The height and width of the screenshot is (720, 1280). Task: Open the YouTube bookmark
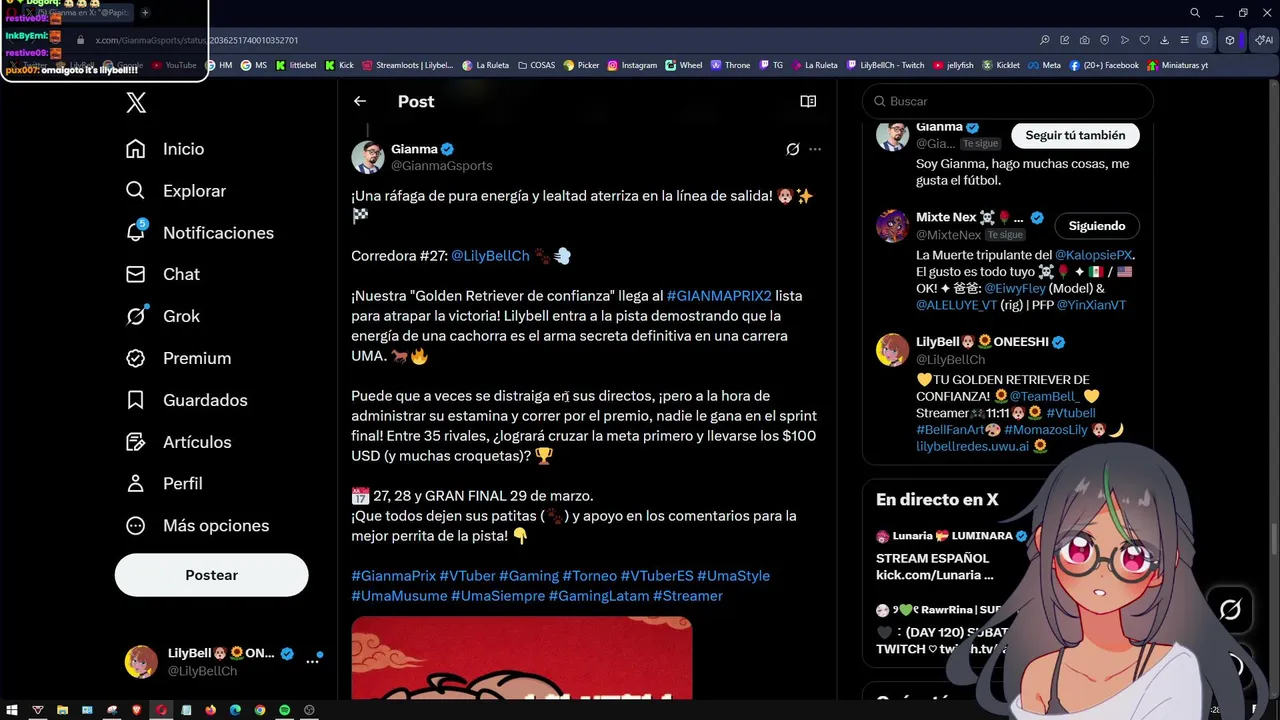tap(174, 65)
